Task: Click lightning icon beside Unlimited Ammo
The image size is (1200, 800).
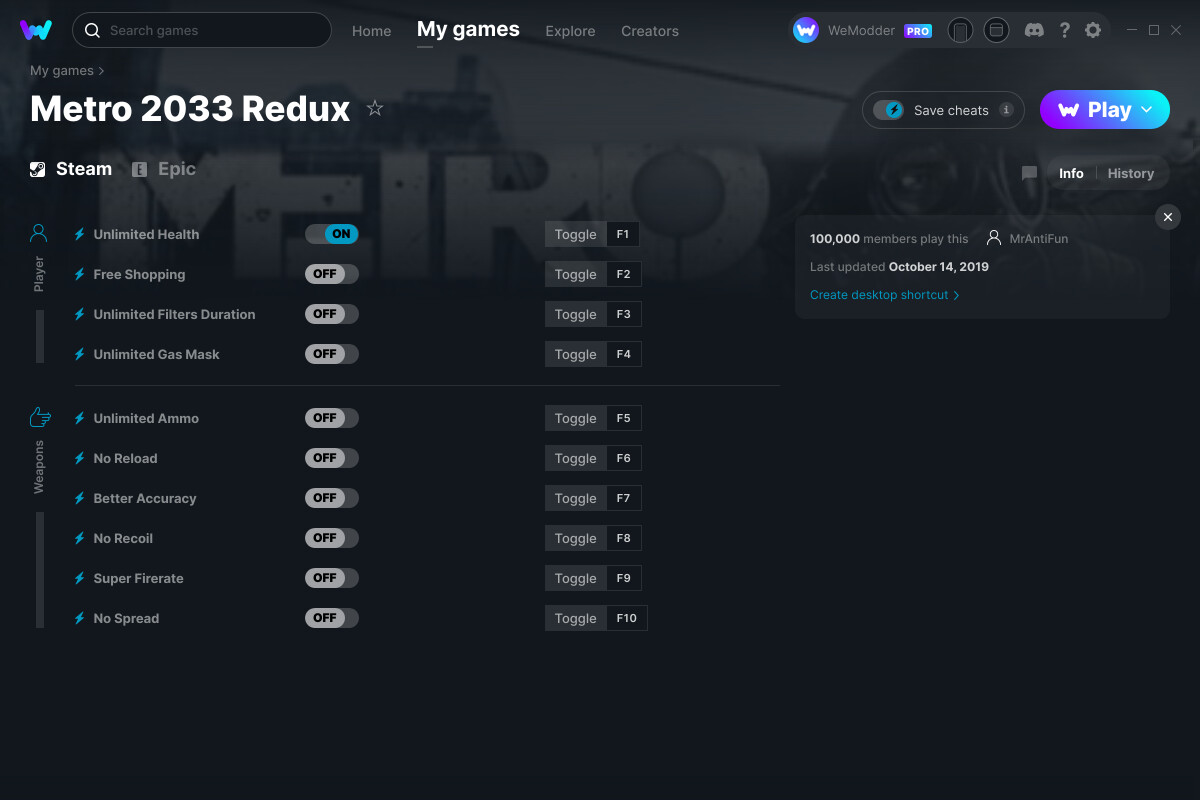Action: [x=80, y=418]
